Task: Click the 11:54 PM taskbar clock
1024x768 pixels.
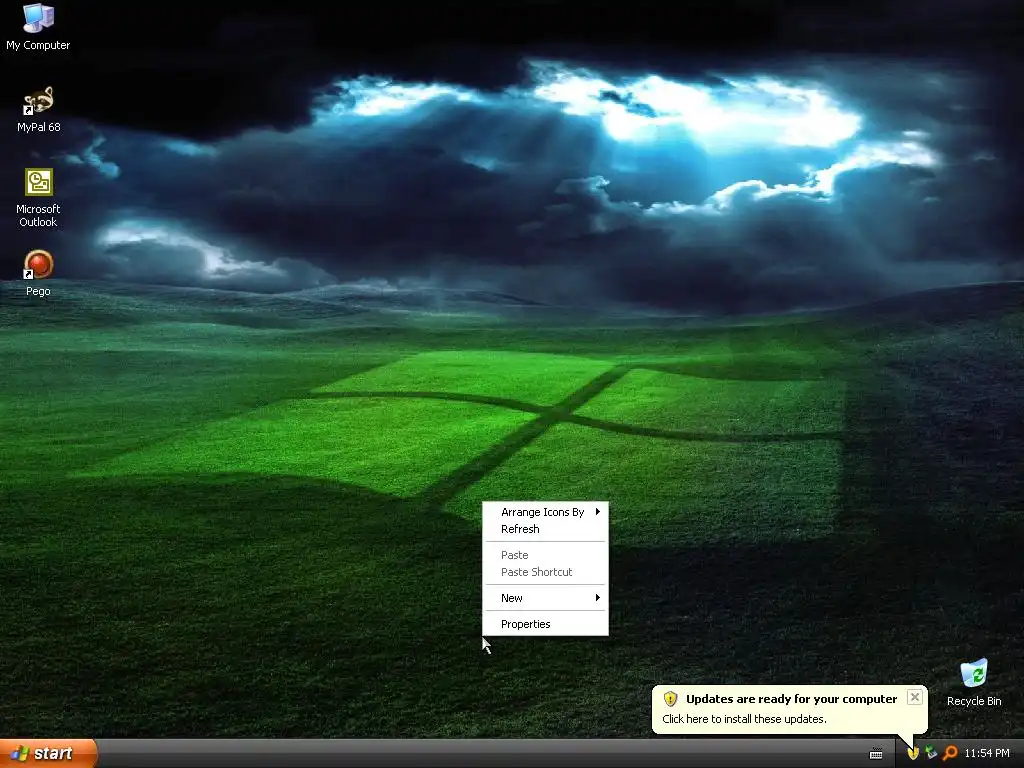Action: (x=987, y=754)
